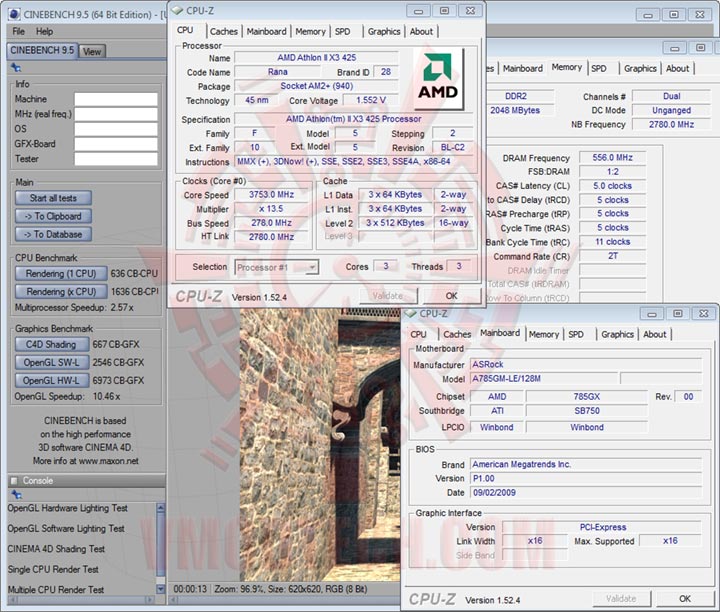Click Validate in front CPU-Z window

388,296
